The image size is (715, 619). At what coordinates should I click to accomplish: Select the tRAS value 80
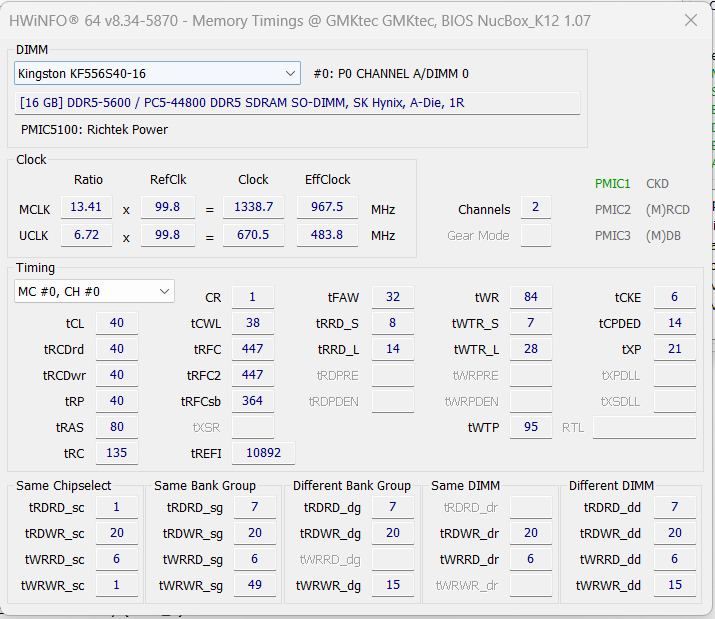click(x=117, y=427)
